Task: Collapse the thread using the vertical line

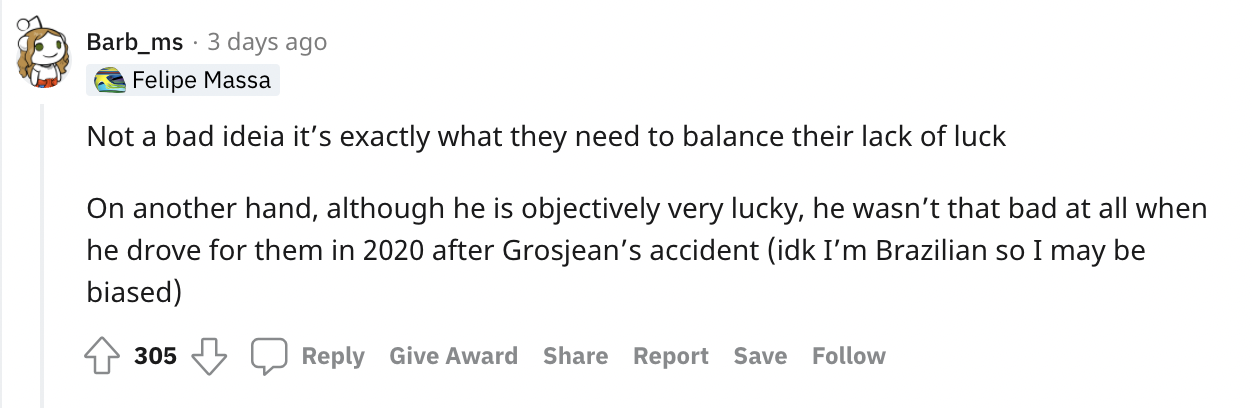Action: coord(41,250)
